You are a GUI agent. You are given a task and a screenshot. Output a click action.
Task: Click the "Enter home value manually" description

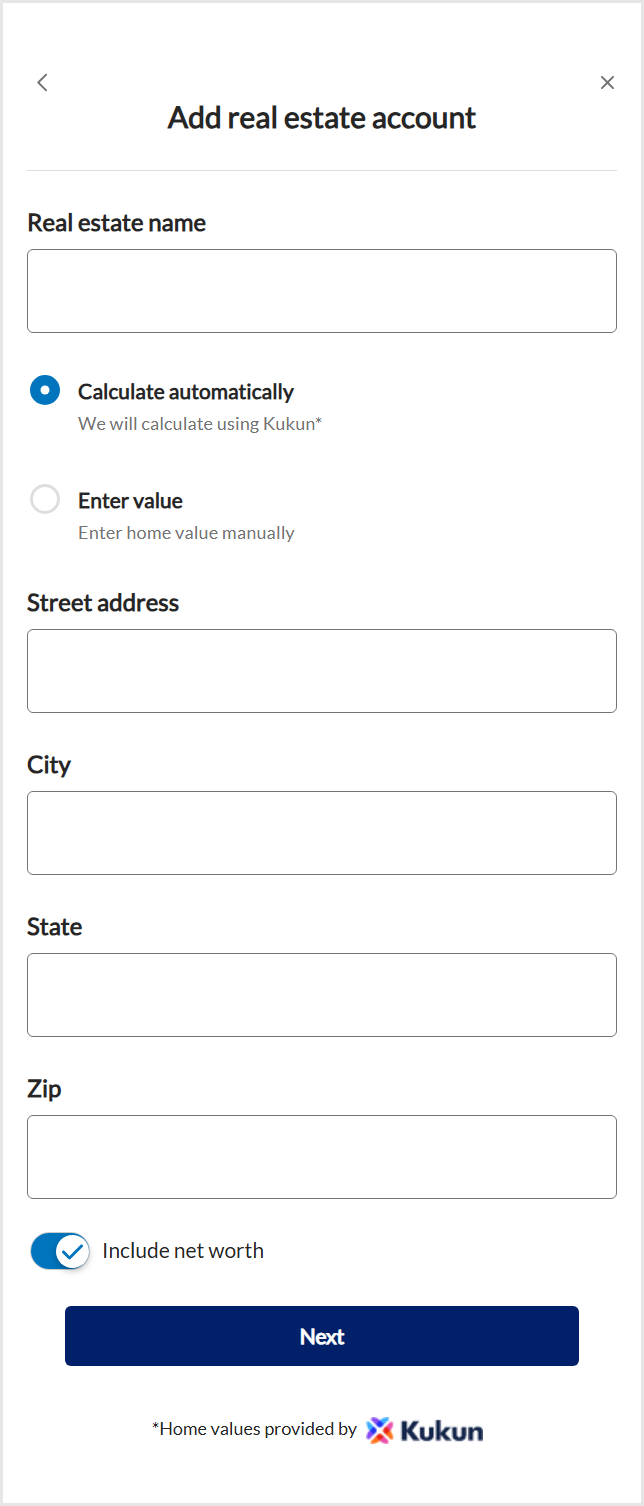click(186, 533)
